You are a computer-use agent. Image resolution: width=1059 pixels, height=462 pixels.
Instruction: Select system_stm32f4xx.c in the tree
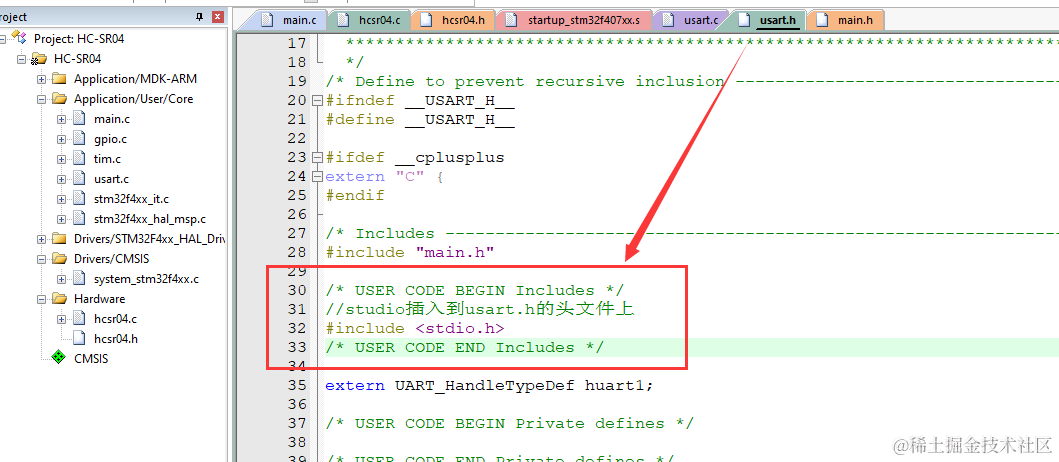coord(147,279)
